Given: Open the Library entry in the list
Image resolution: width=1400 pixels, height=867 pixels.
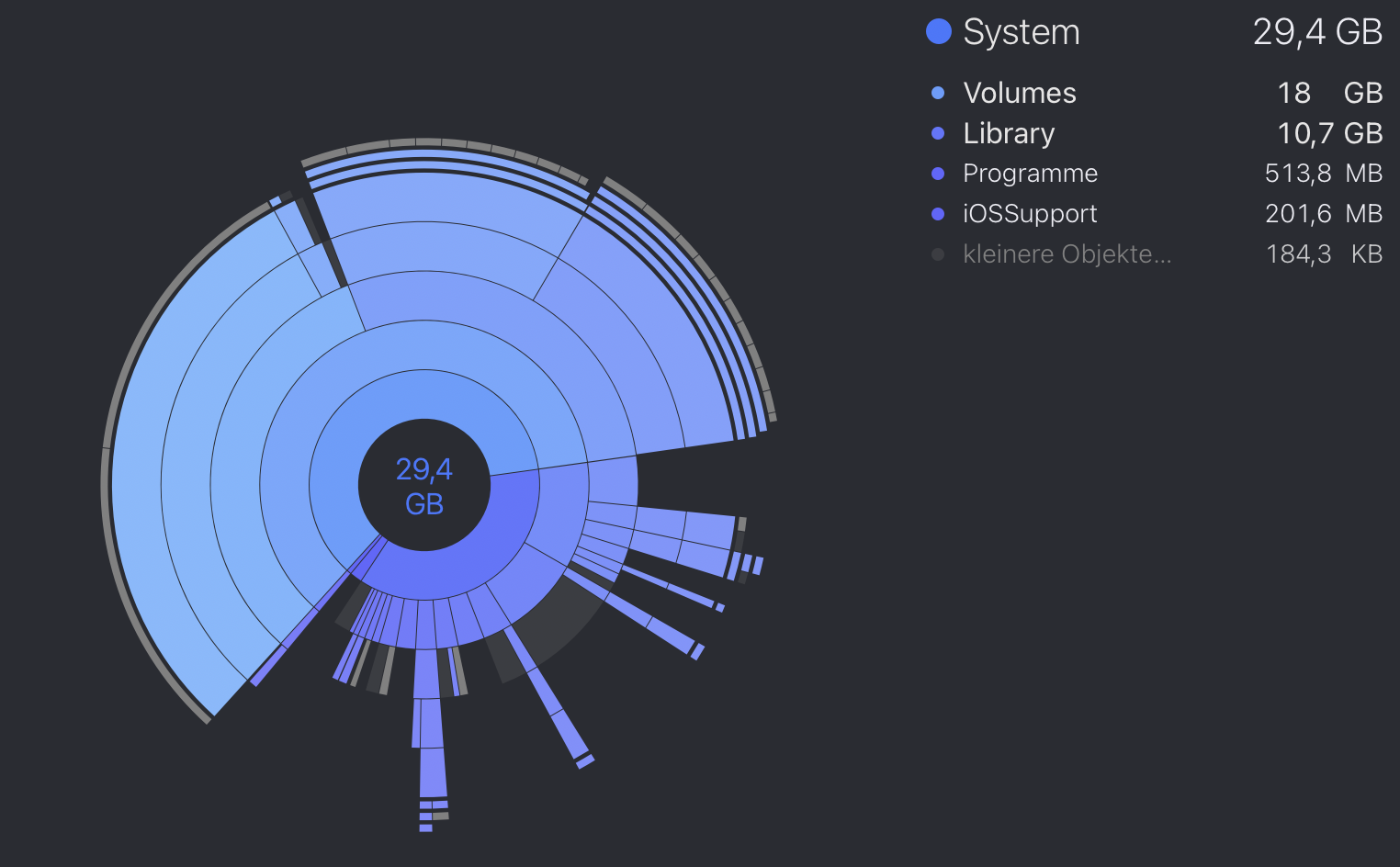Looking at the screenshot, I should [x=1009, y=133].
